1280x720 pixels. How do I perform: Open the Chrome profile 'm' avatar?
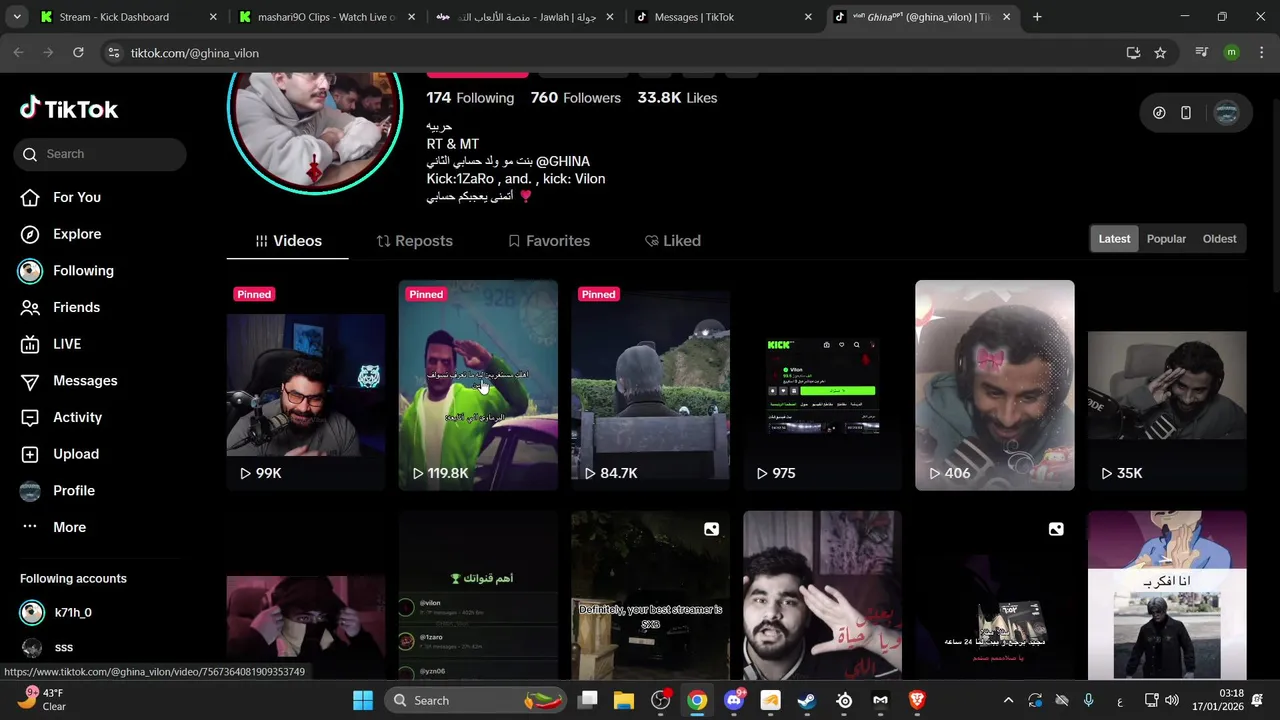pyautogui.click(x=1231, y=53)
